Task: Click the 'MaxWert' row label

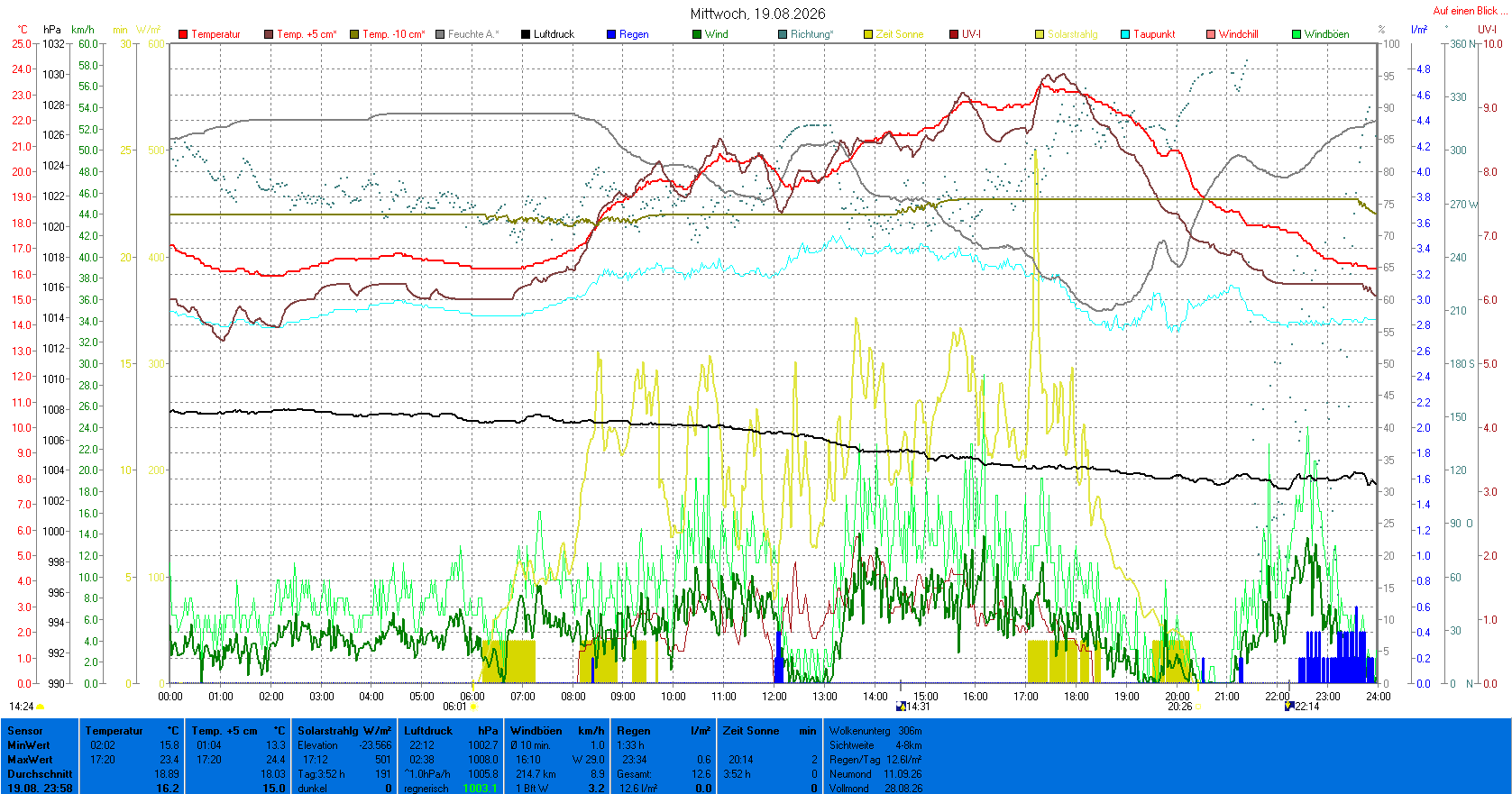Action: pyautogui.click(x=30, y=760)
